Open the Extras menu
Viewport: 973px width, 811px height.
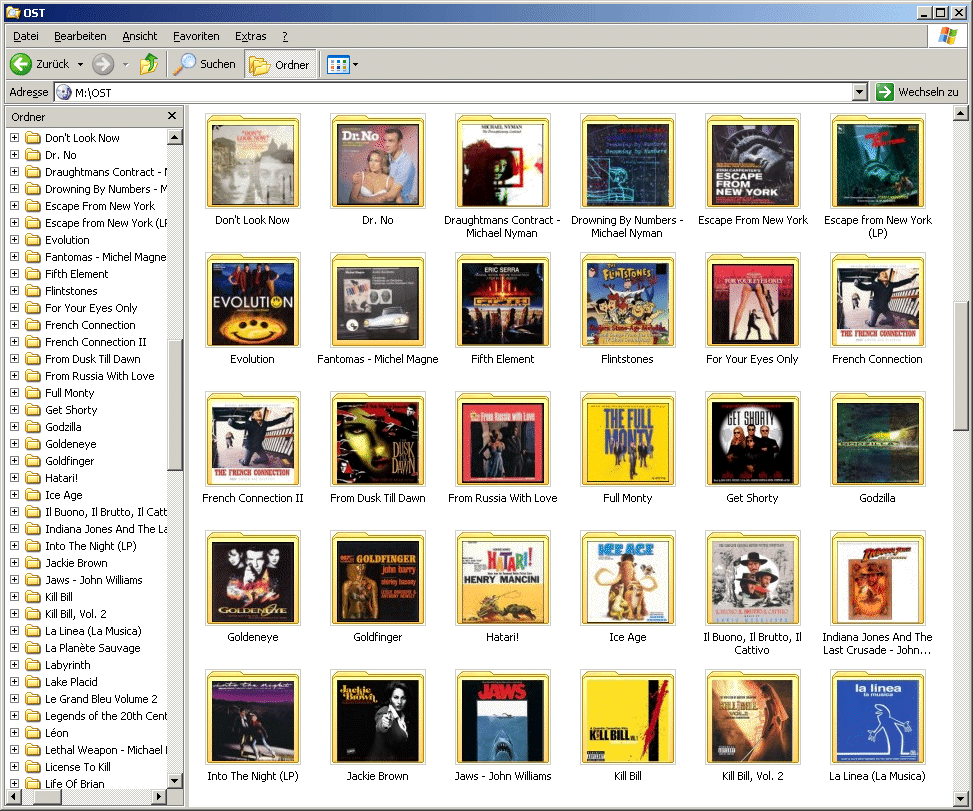pyautogui.click(x=250, y=36)
